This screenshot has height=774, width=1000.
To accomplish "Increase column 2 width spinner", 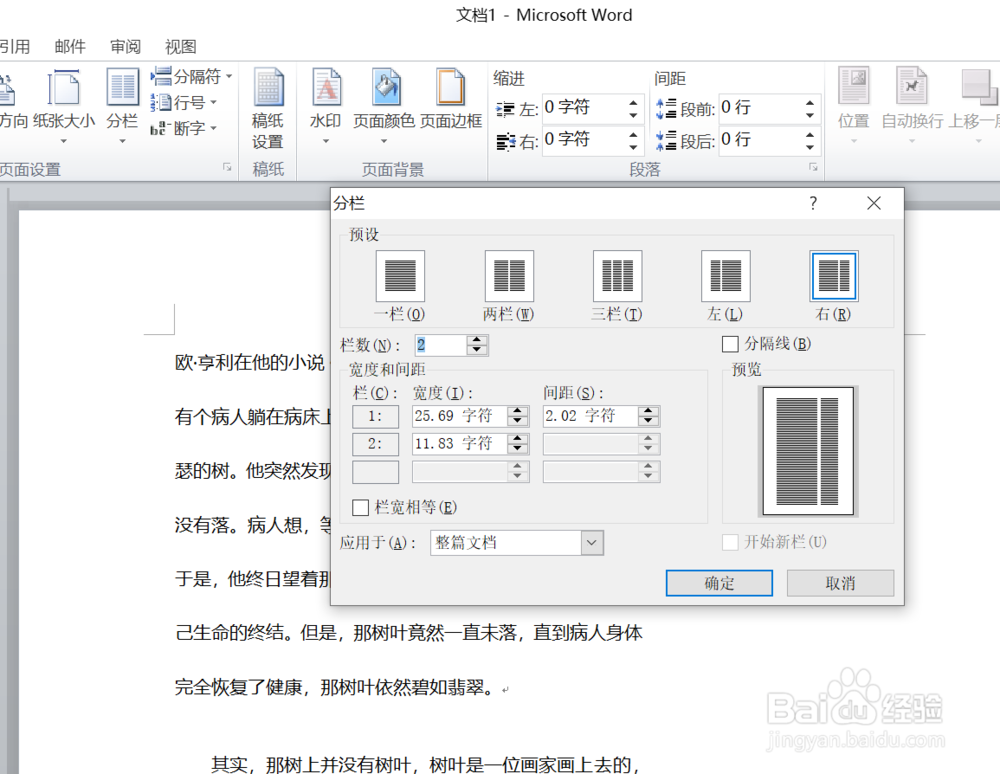I will (x=518, y=439).
